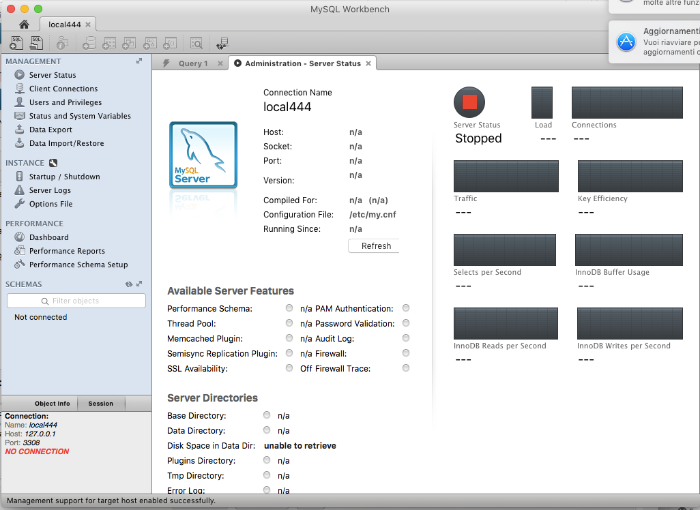The image size is (700, 510).
Task: Open Performance Reports
Action: click(x=67, y=251)
